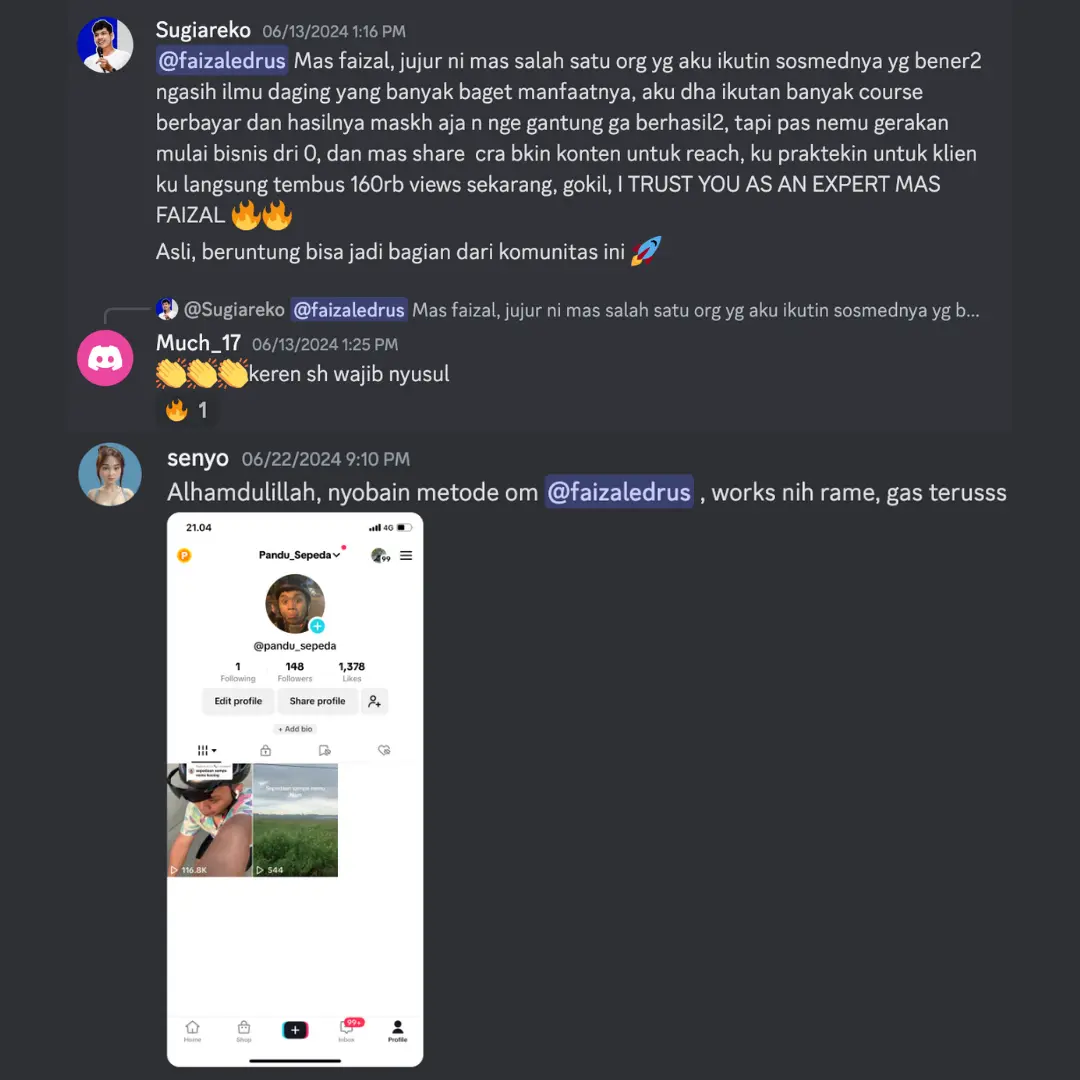Toggle the fire reaction on Much_17's message
The width and height of the screenshot is (1080, 1080).
187,411
